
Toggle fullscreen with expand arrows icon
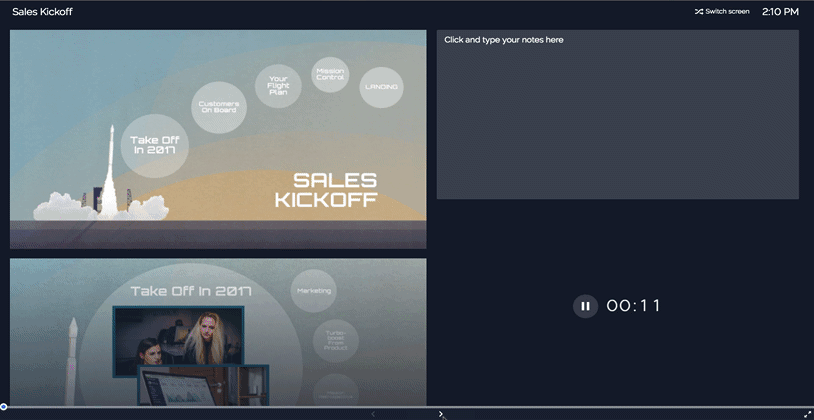pos(806,414)
